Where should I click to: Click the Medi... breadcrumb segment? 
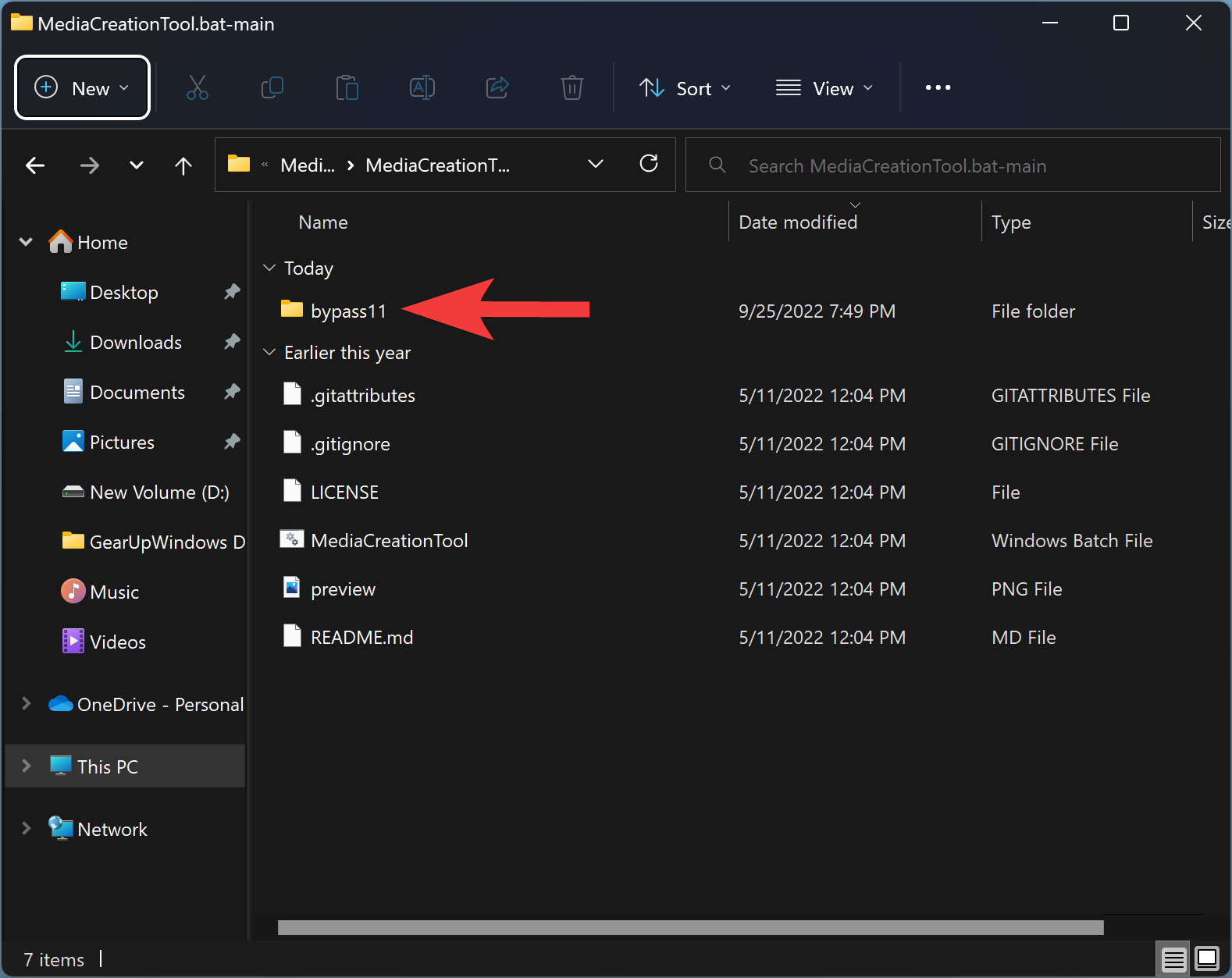tap(308, 165)
